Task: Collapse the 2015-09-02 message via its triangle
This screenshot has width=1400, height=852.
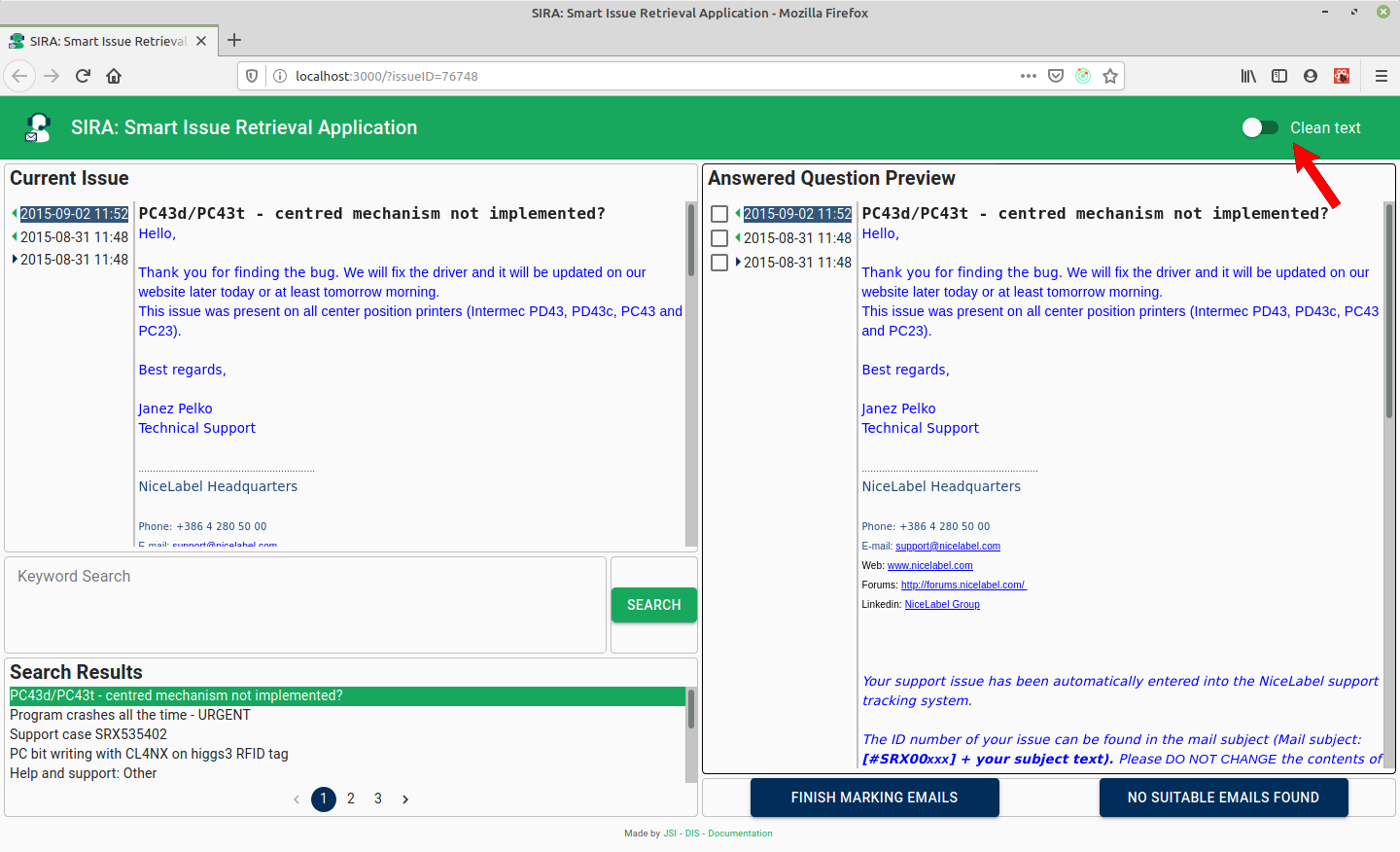Action: 14,212
